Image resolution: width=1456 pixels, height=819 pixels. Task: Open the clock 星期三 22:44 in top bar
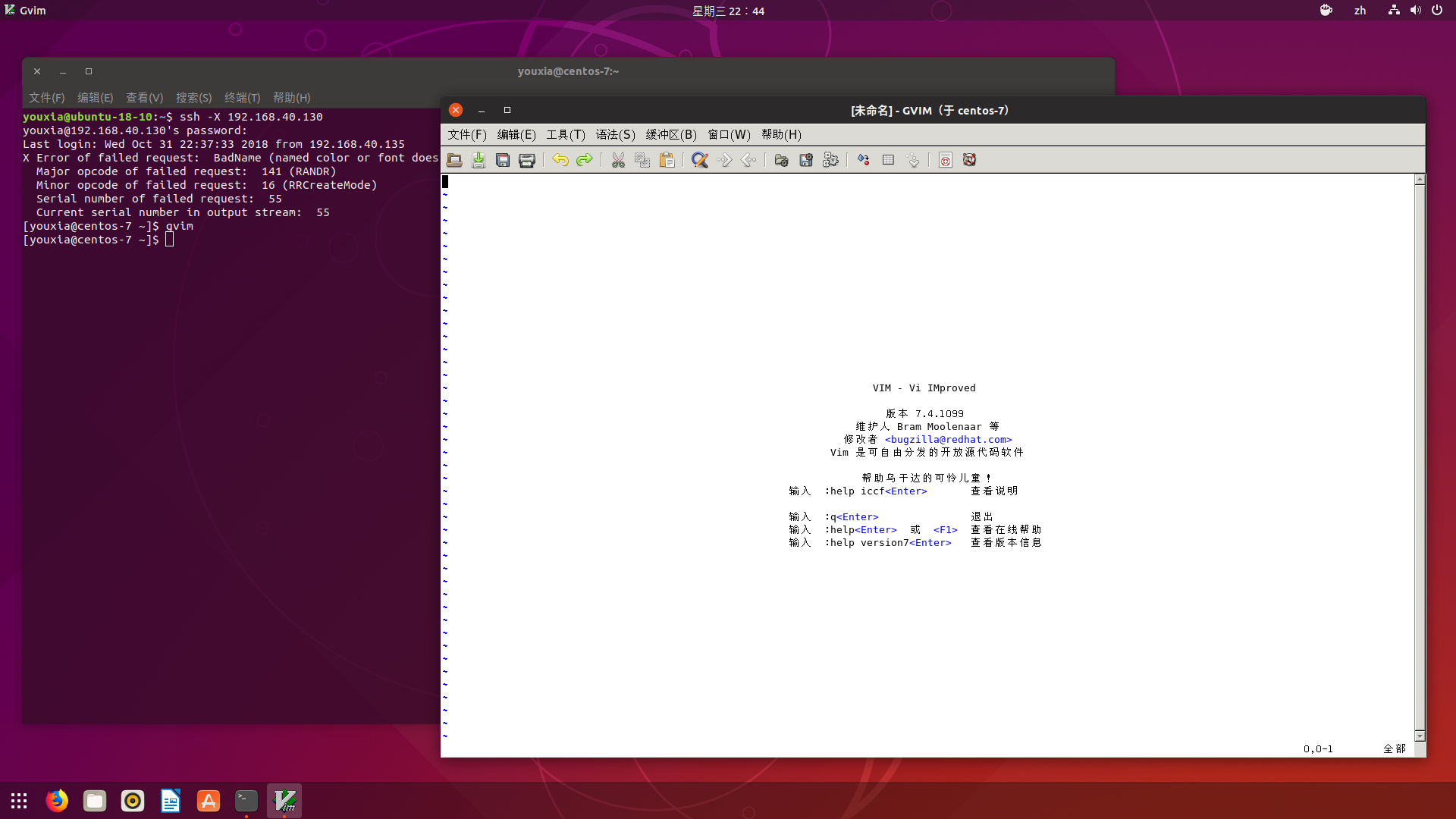pyautogui.click(x=728, y=11)
